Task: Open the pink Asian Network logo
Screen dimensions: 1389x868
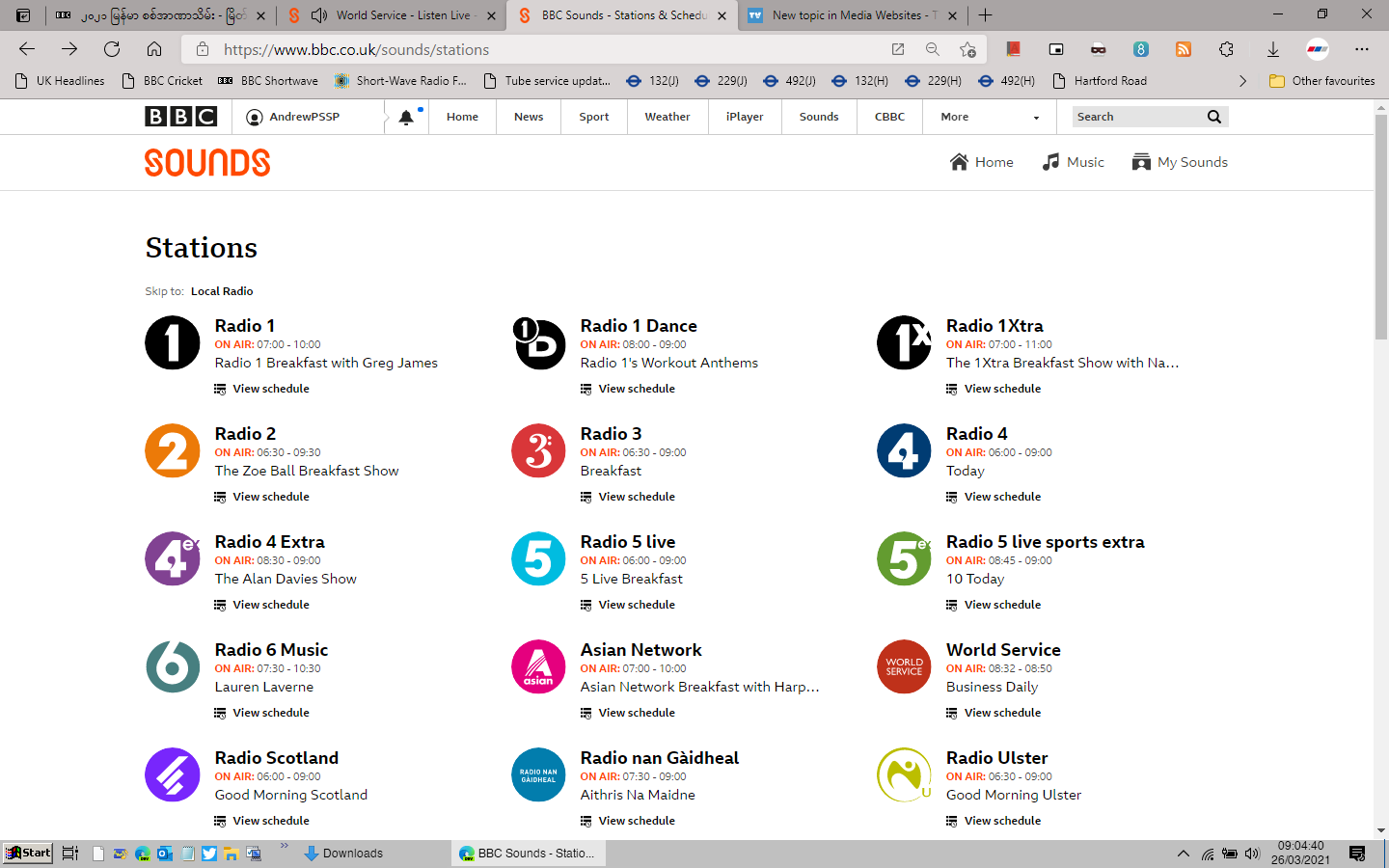Action: point(538,667)
